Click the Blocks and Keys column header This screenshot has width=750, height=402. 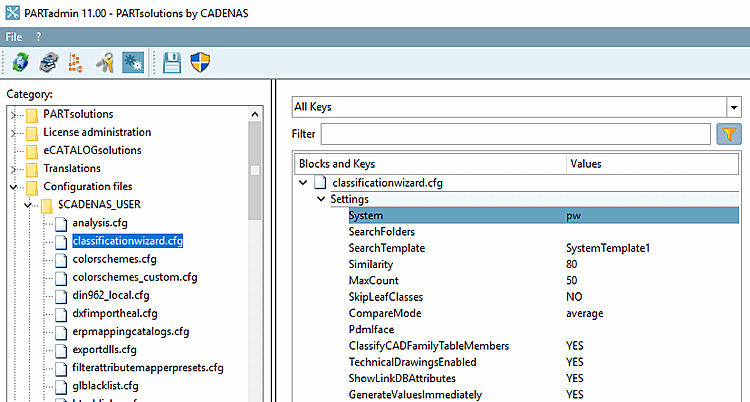click(430, 164)
